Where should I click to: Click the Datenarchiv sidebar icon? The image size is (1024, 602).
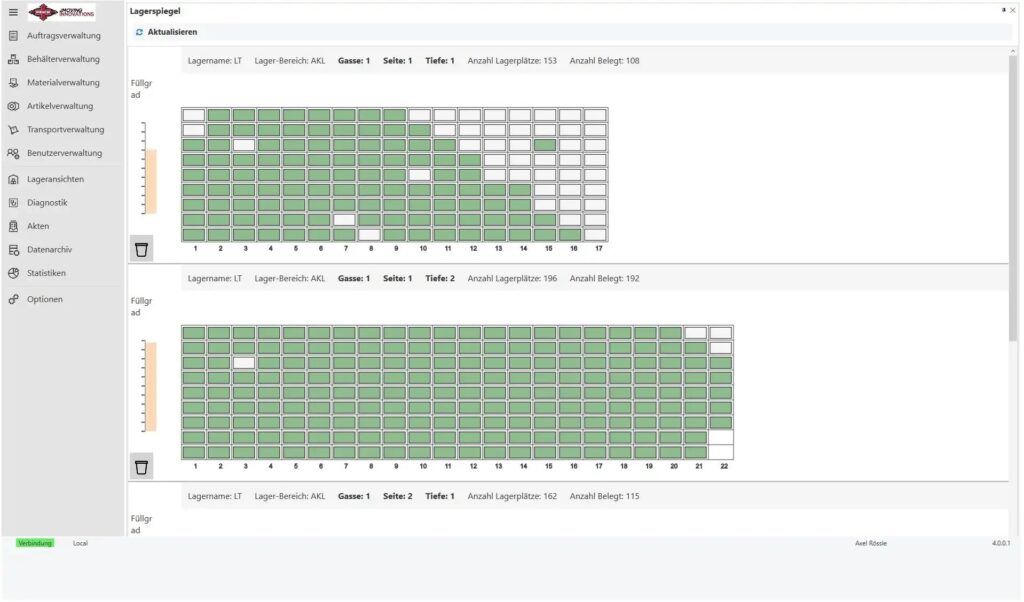tap(13, 250)
